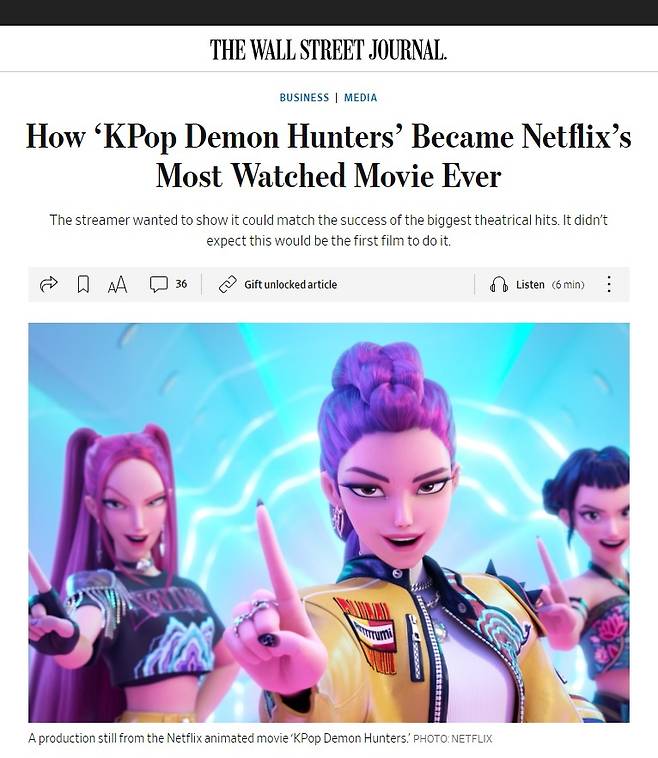The height and width of the screenshot is (758, 658).
Task: Bookmark this article with the save icon
Action: 83,284
